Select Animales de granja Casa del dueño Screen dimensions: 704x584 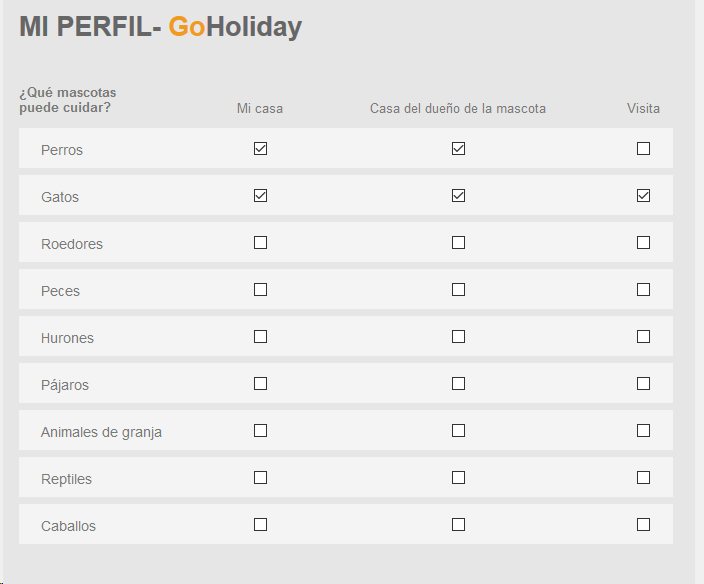point(459,431)
